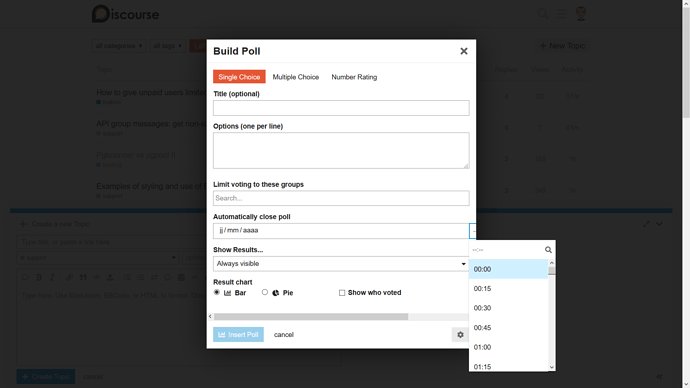690x388 pixels.
Task: Choose 00:00 in the time list
Action: point(508,269)
